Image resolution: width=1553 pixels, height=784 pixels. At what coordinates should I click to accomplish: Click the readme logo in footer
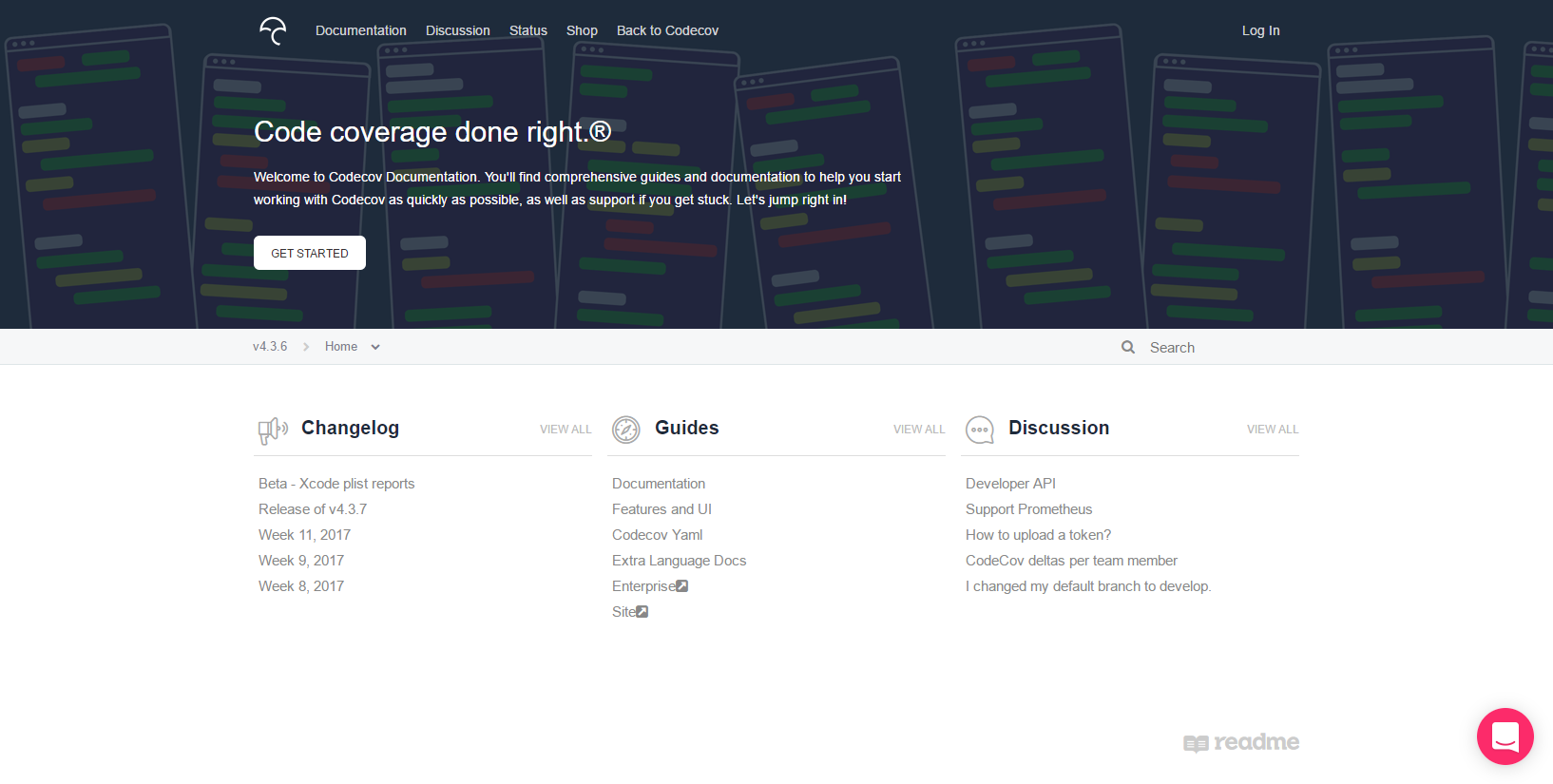pos(1241,742)
